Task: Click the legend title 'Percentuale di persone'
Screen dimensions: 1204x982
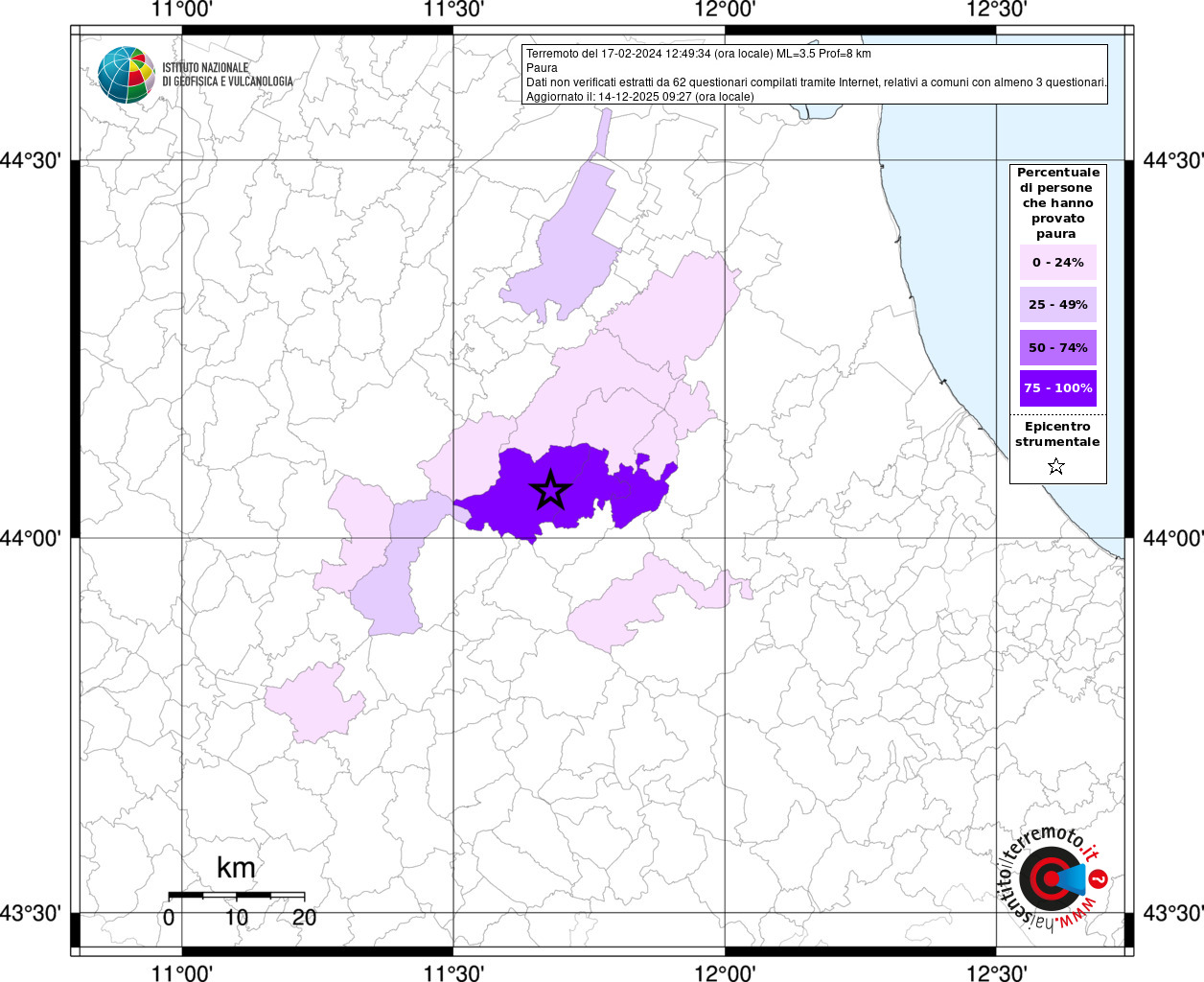Action: pyautogui.click(x=1058, y=202)
